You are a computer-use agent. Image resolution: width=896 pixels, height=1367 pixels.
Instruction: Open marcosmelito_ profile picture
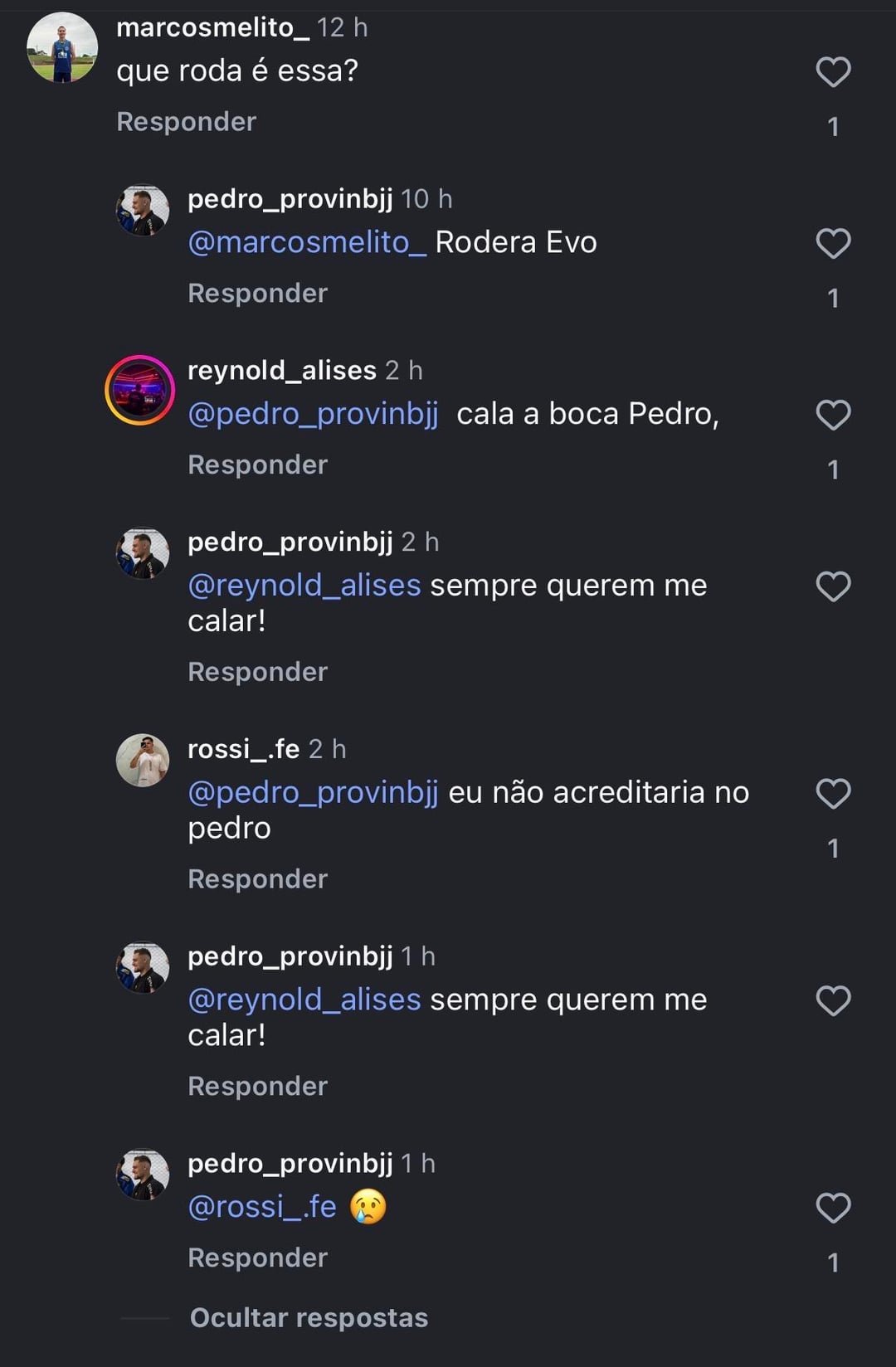pyautogui.click(x=62, y=48)
